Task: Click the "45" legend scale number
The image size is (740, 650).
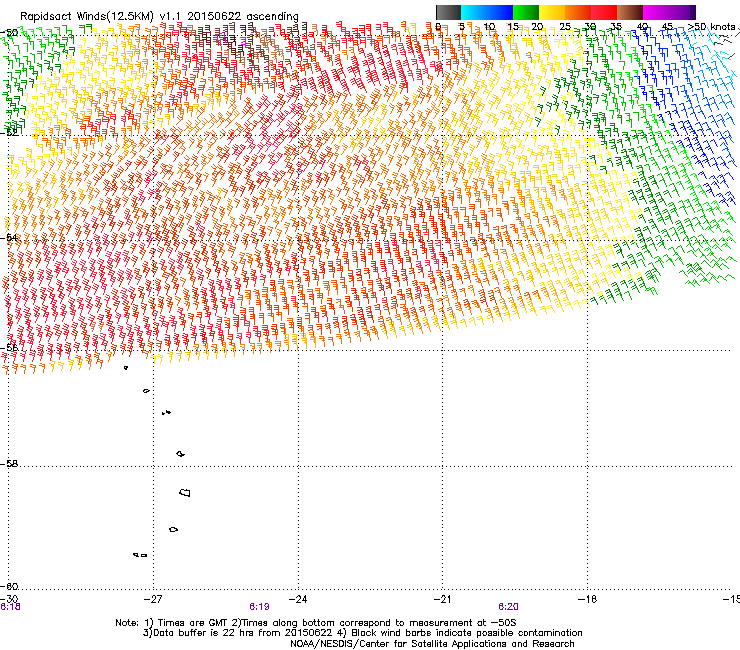Action: pos(667,26)
